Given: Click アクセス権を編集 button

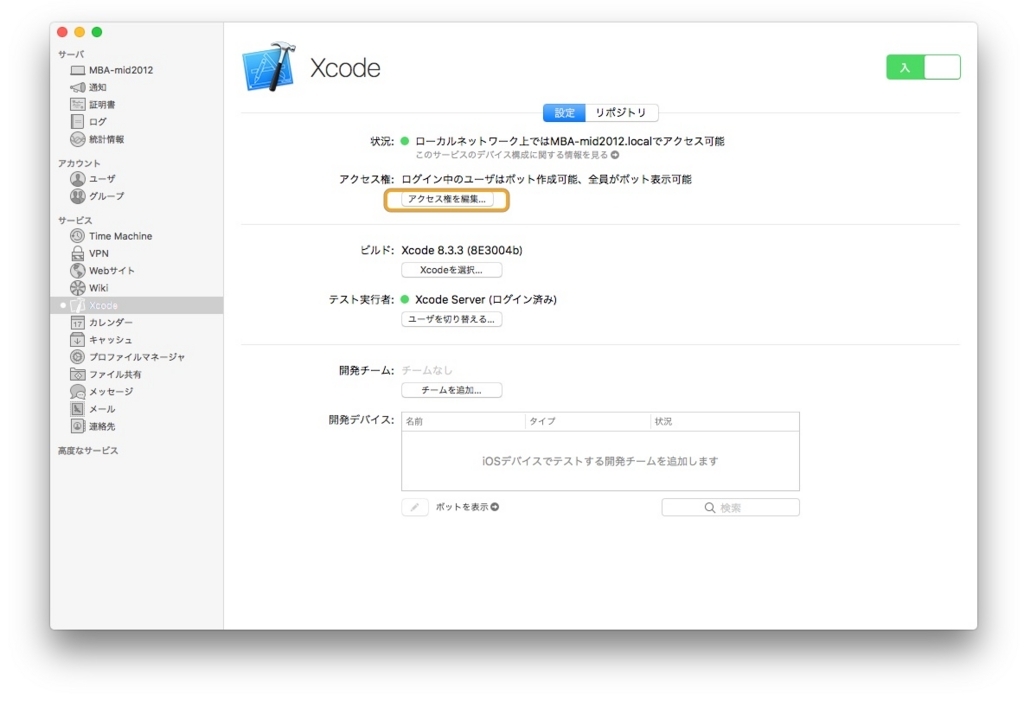Looking at the screenshot, I should click(447, 200).
